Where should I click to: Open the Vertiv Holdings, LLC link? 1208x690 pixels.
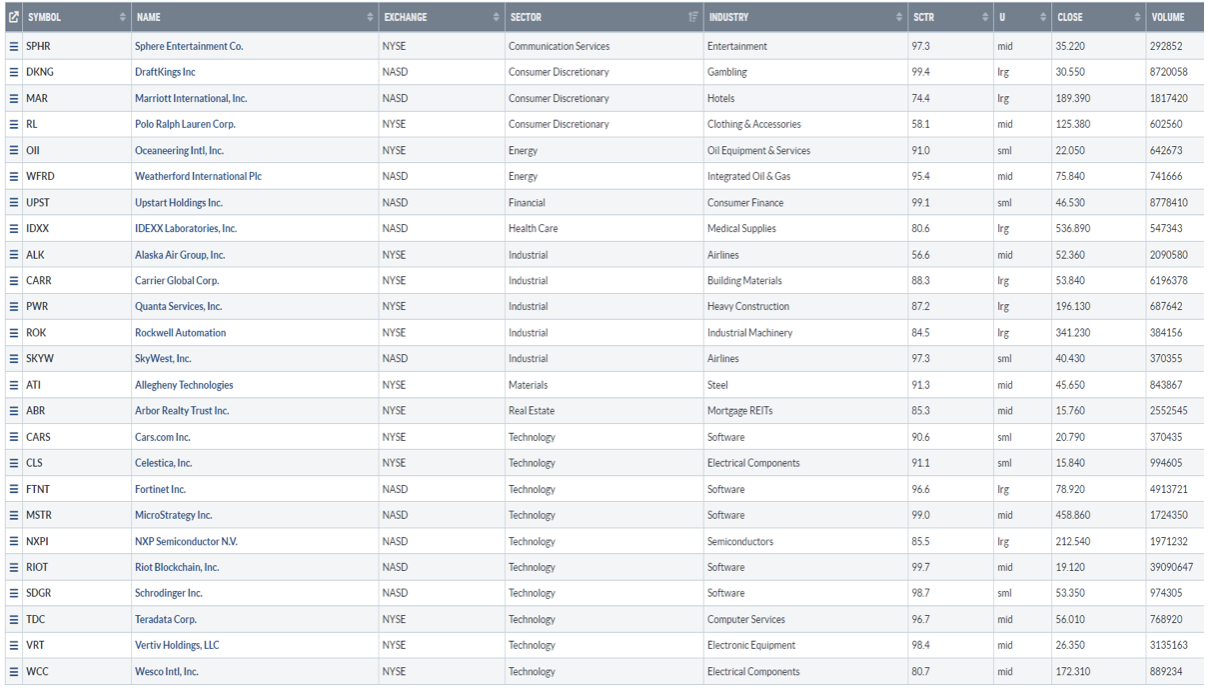pos(177,645)
